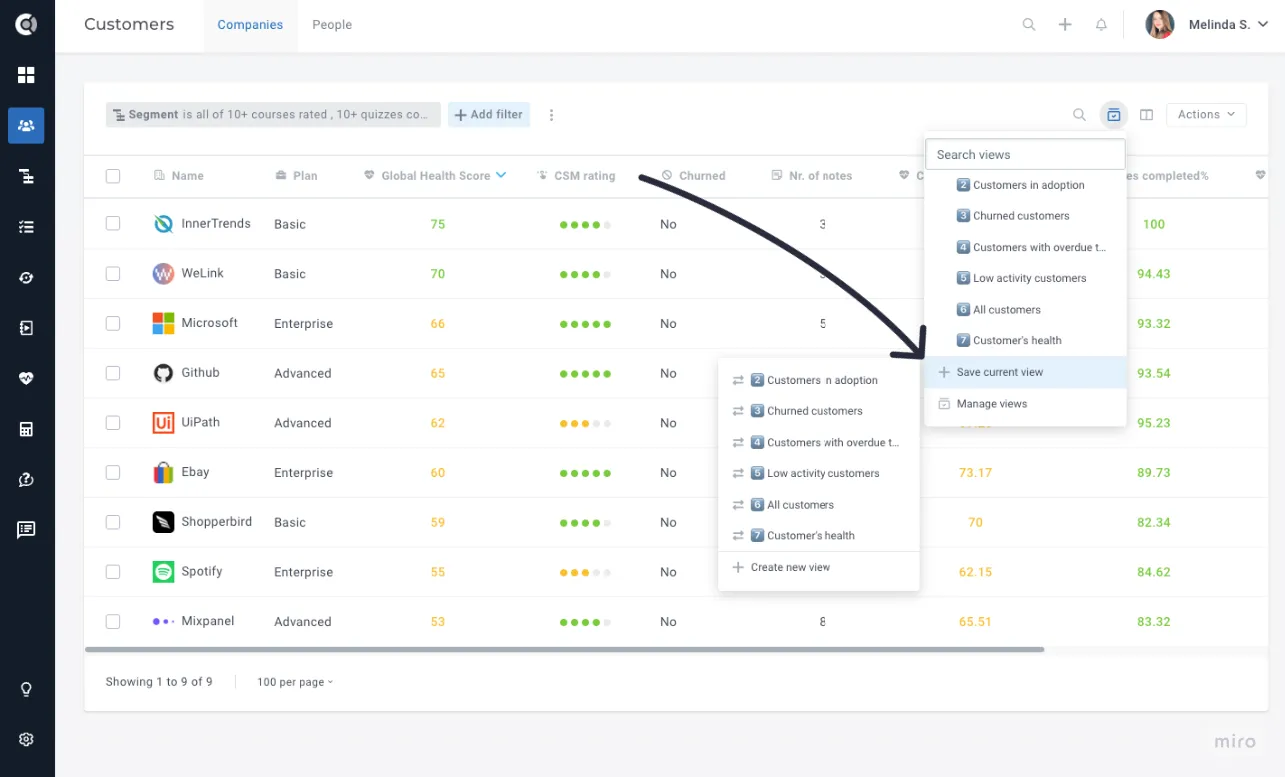This screenshot has height=777, width=1285.
Task: Select Churned customers in the search views list
Action: click(1026, 216)
